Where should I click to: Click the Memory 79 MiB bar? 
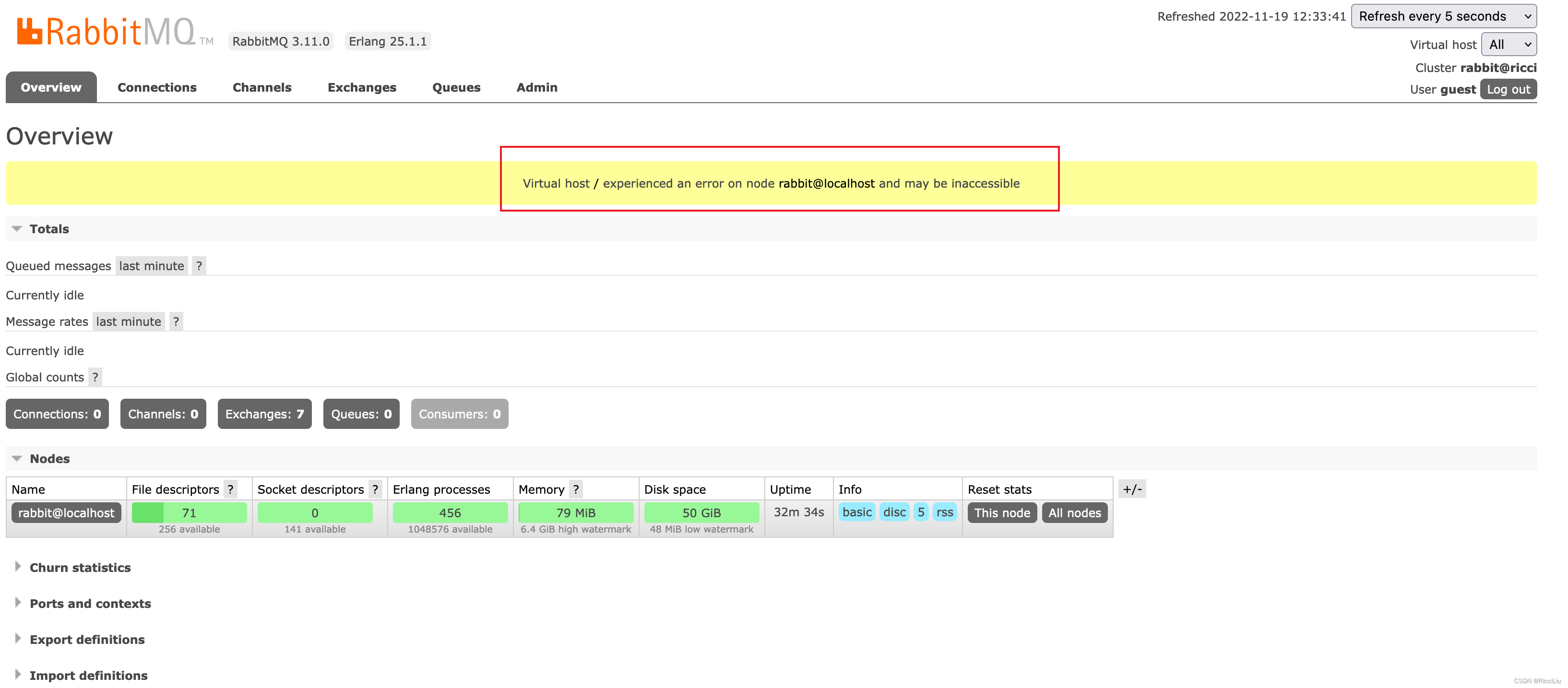coord(576,513)
